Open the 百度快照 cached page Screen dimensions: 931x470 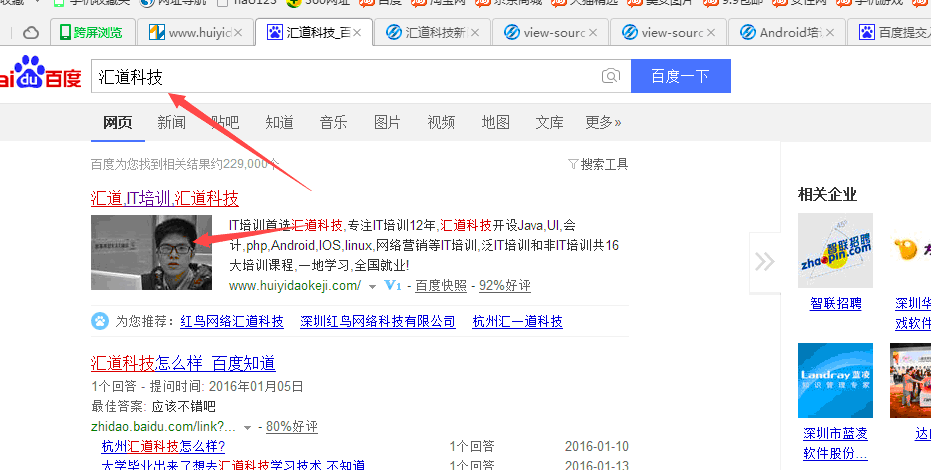pos(441,285)
